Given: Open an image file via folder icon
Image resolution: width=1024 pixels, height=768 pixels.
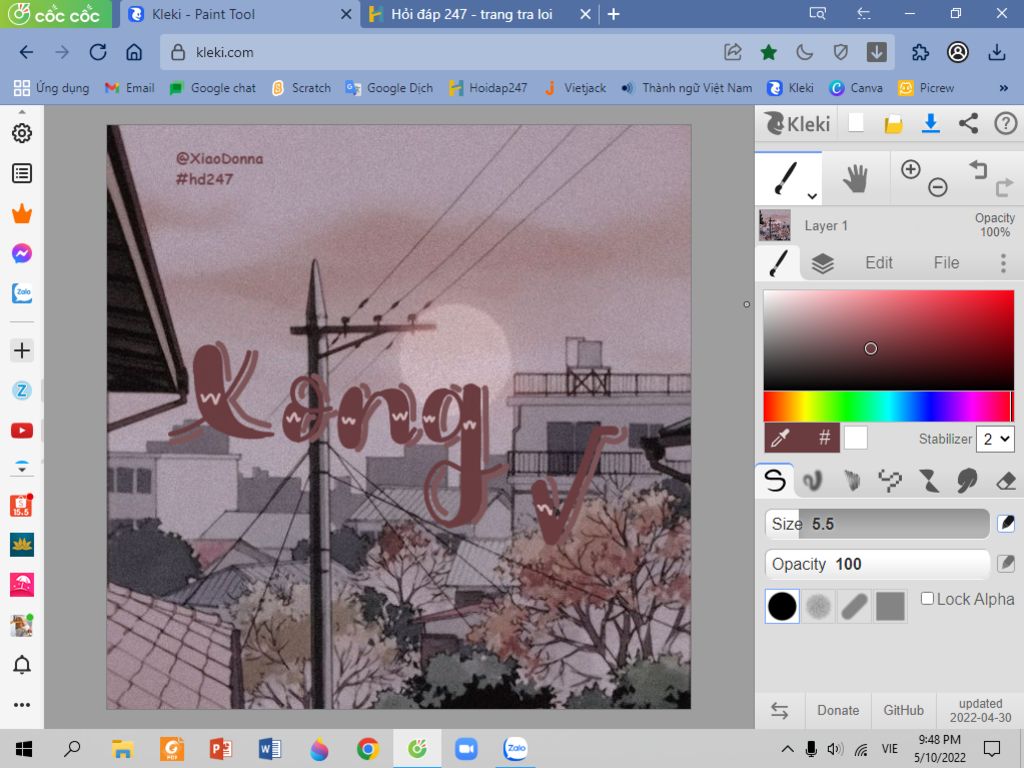Looking at the screenshot, I should point(893,123).
